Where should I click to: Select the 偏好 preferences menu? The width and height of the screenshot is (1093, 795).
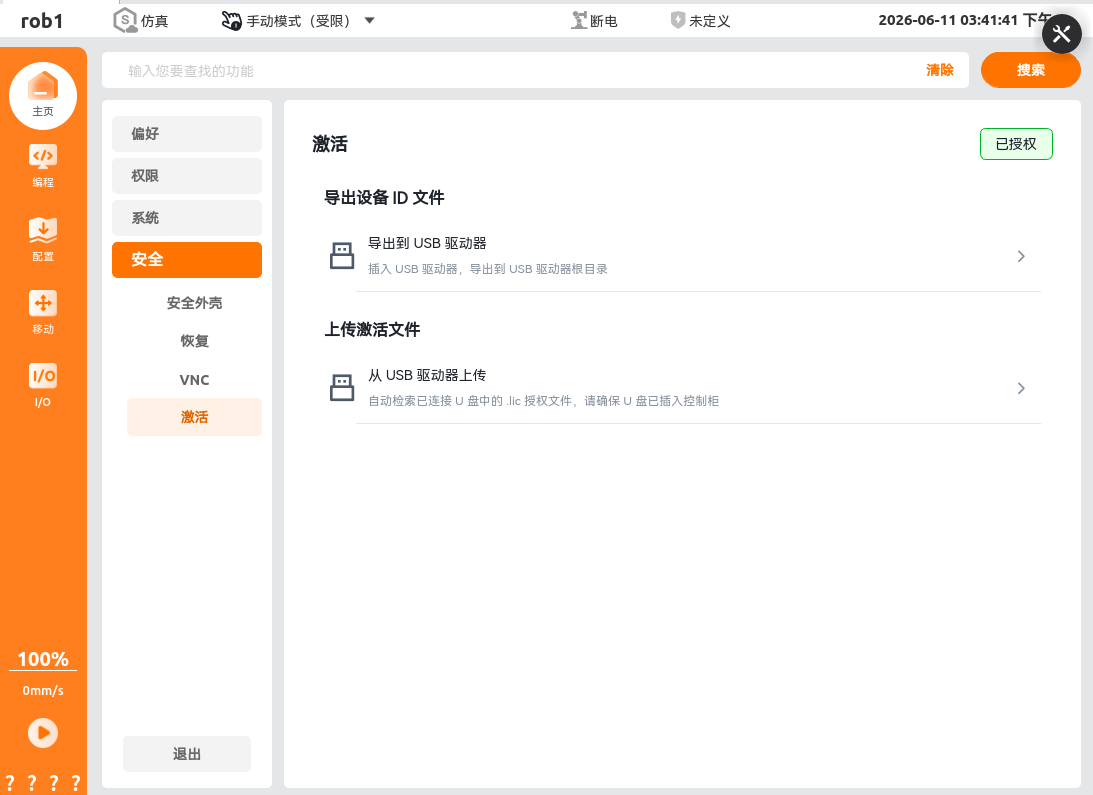click(x=187, y=134)
